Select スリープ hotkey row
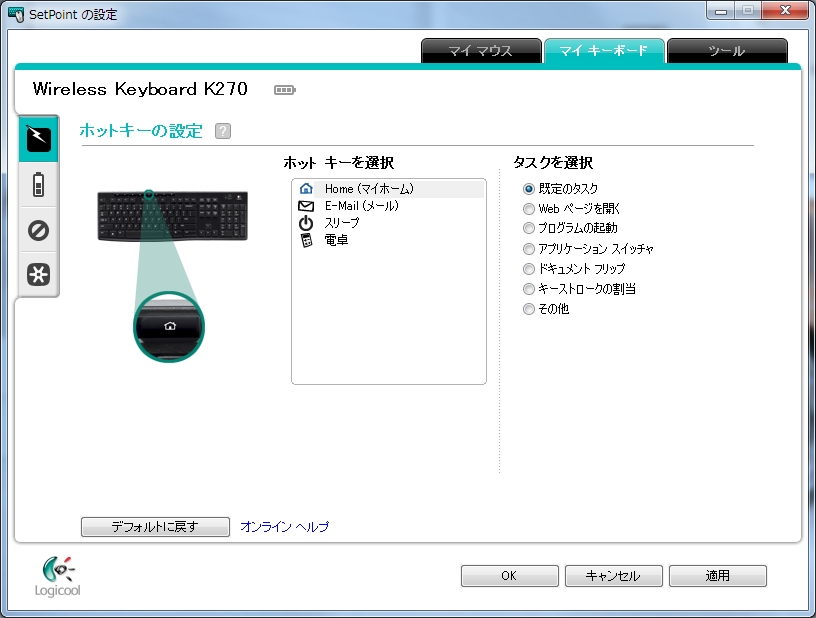Viewport: 816px width, 618px height. pos(389,223)
